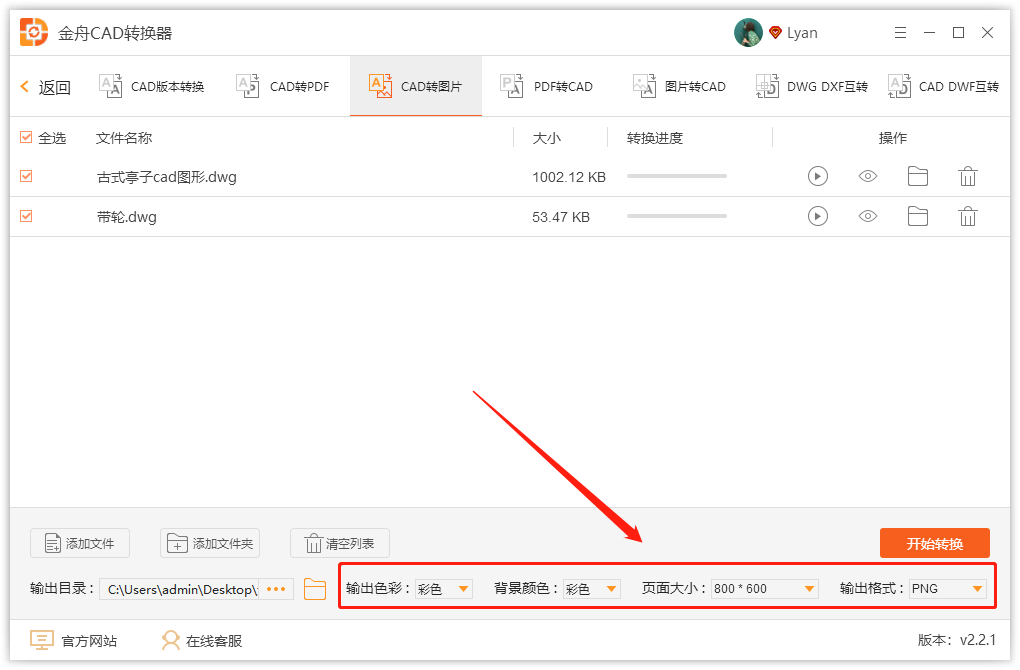Image resolution: width=1020 pixels, height=670 pixels.
Task: Open the 输出格式 PNG dropdown
Action: 975,589
